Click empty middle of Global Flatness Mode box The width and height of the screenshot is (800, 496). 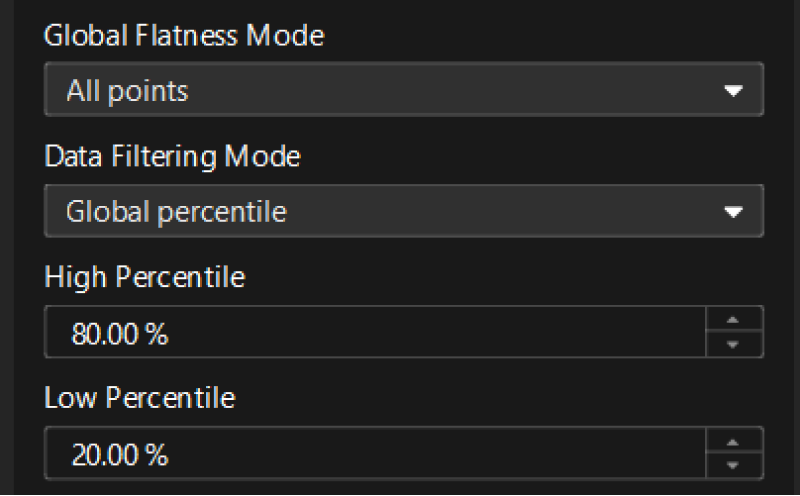450,91
